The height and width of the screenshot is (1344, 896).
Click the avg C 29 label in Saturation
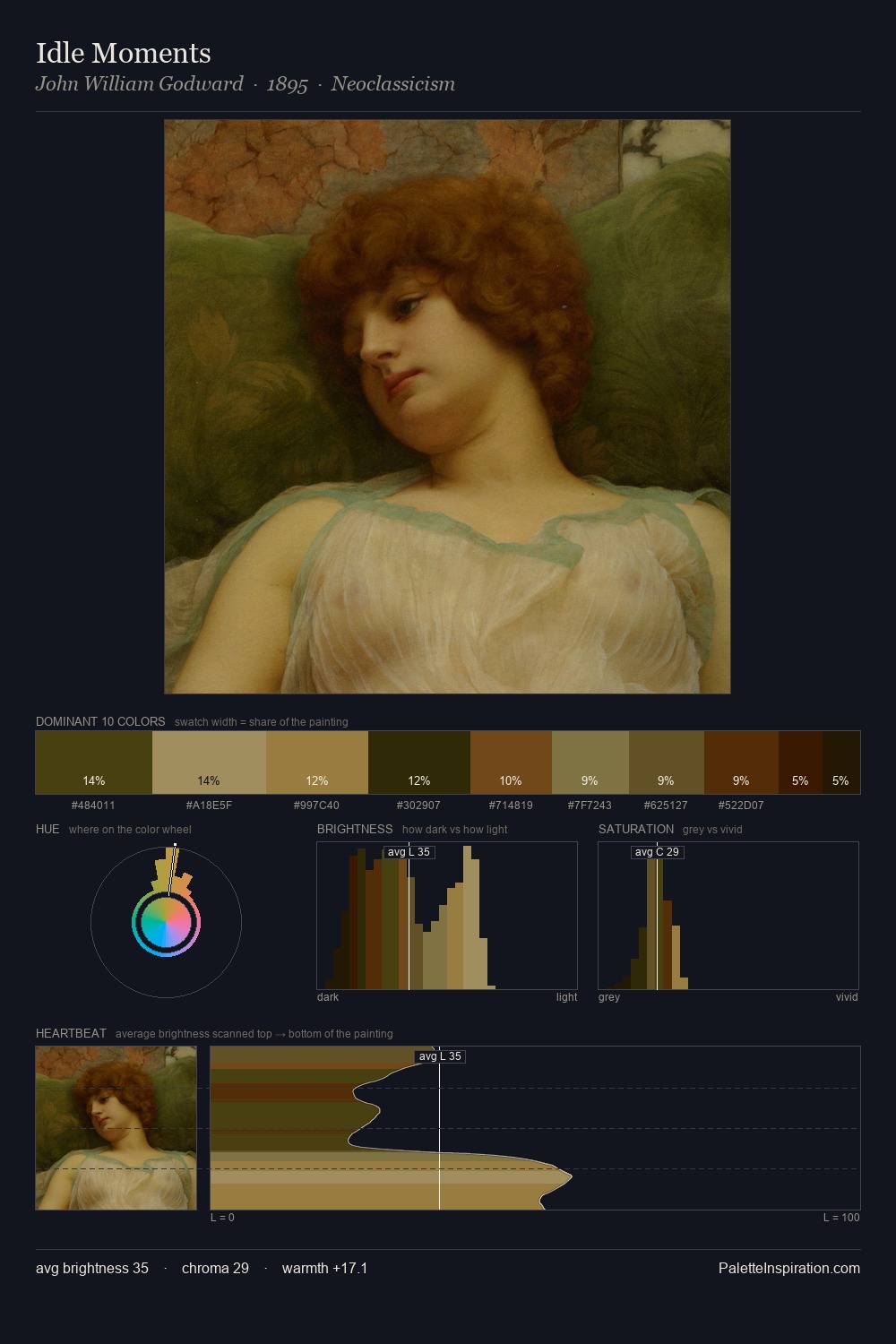click(x=657, y=852)
